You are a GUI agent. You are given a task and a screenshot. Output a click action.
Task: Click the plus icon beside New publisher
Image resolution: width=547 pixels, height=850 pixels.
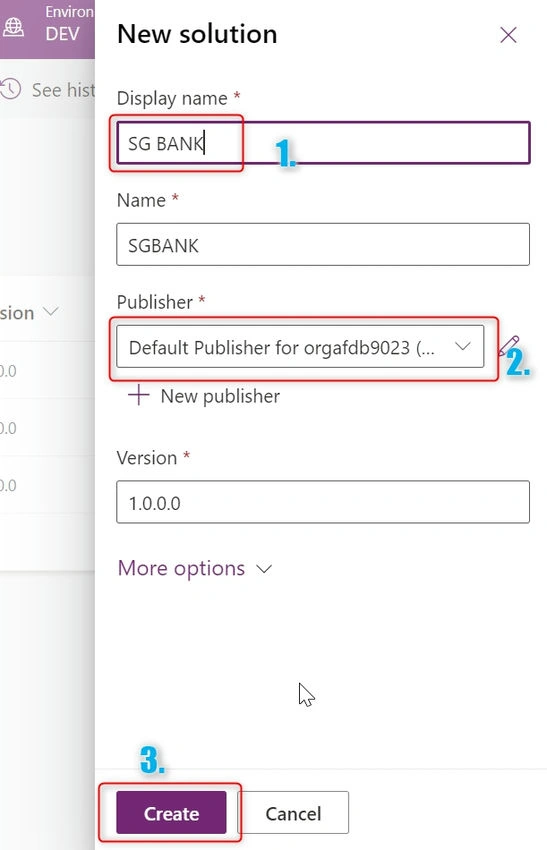tap(138, 395)
